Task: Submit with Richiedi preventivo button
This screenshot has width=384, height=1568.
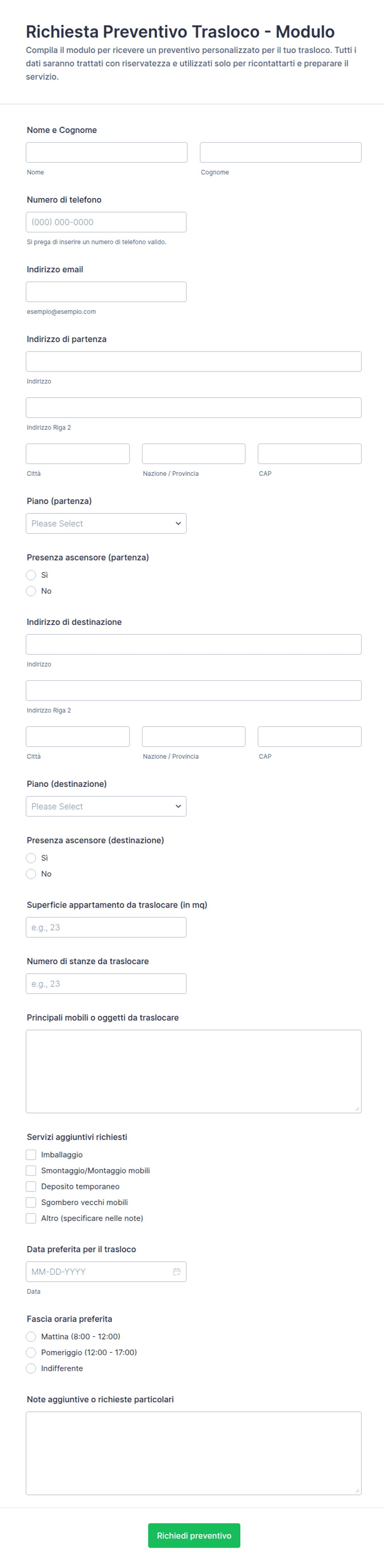Action: 194,1536
